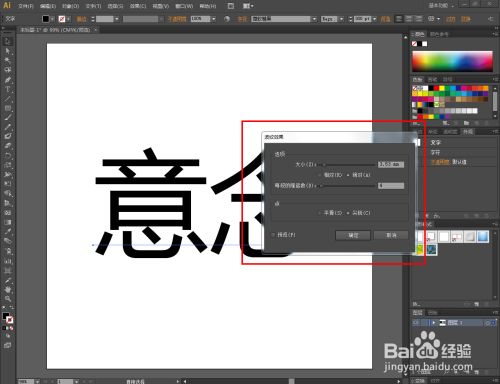Select the Gradient tool
The width and height of the screenshot is (500, 384).
click(8, 222)
